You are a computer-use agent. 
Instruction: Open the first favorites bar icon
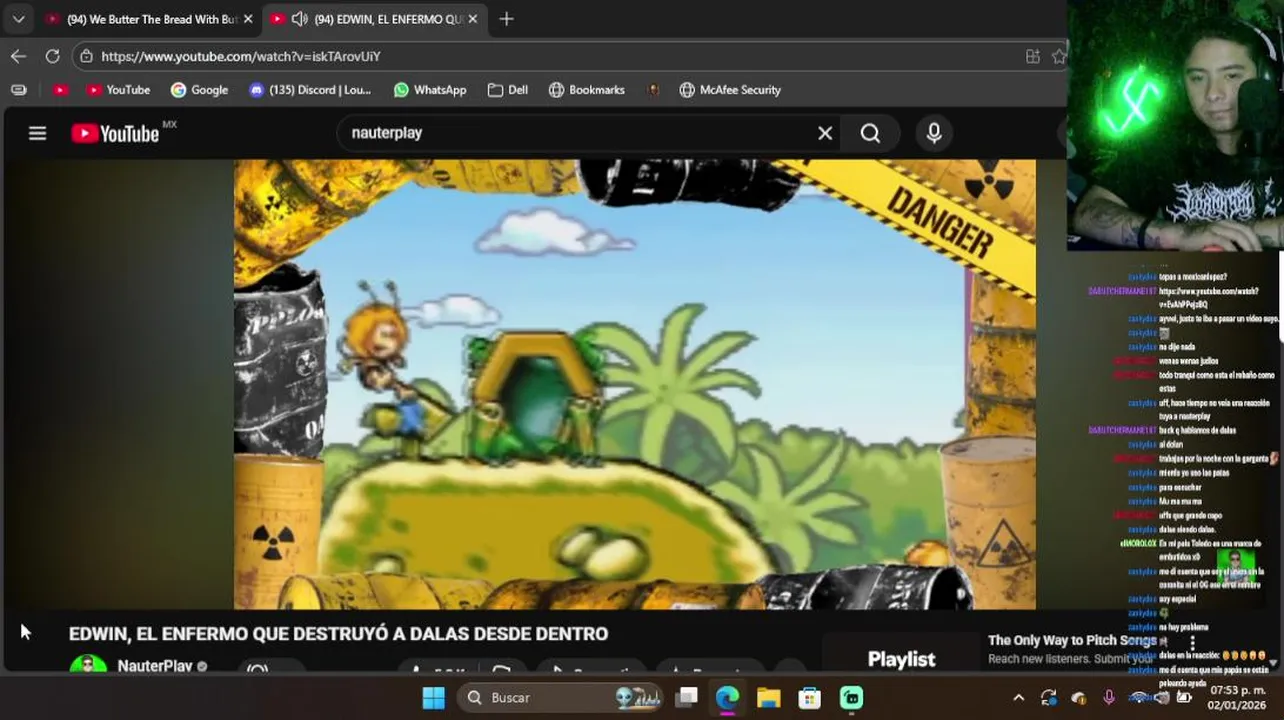pyautogui.click(x=18, y=90)
